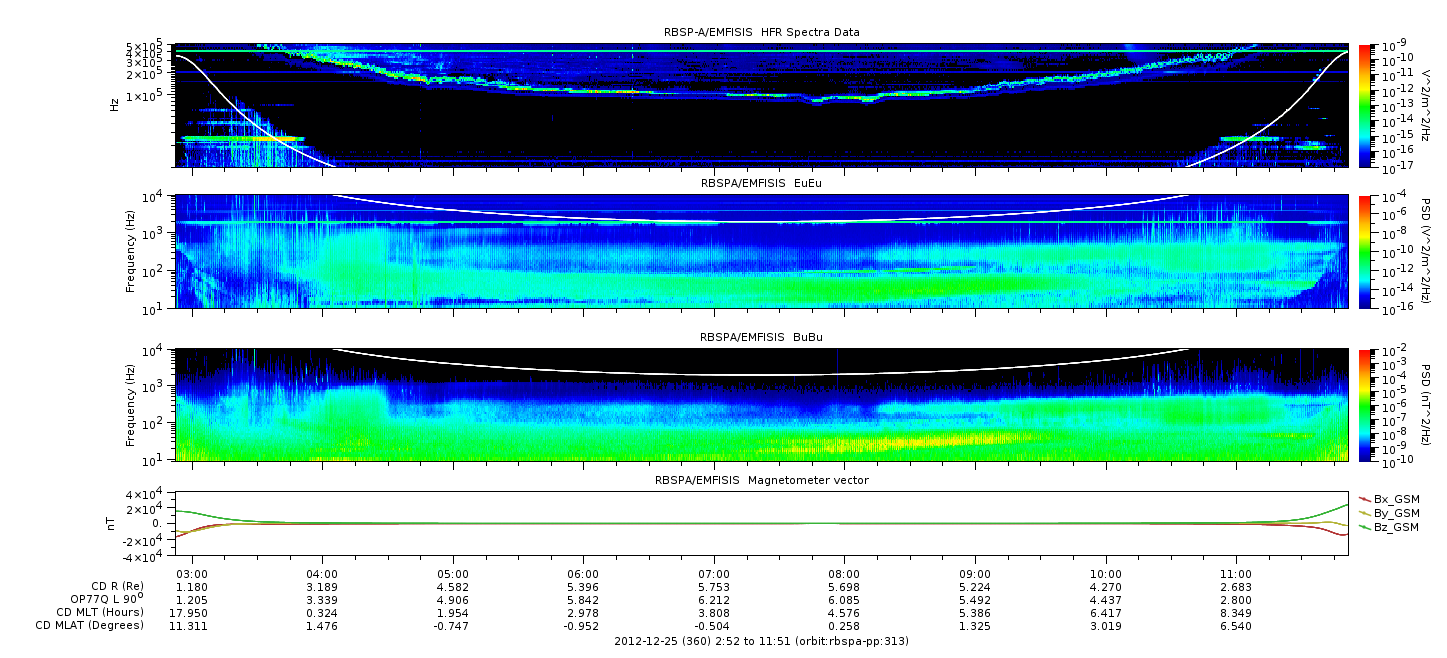Click the HFR spectra color bar

1364,105
